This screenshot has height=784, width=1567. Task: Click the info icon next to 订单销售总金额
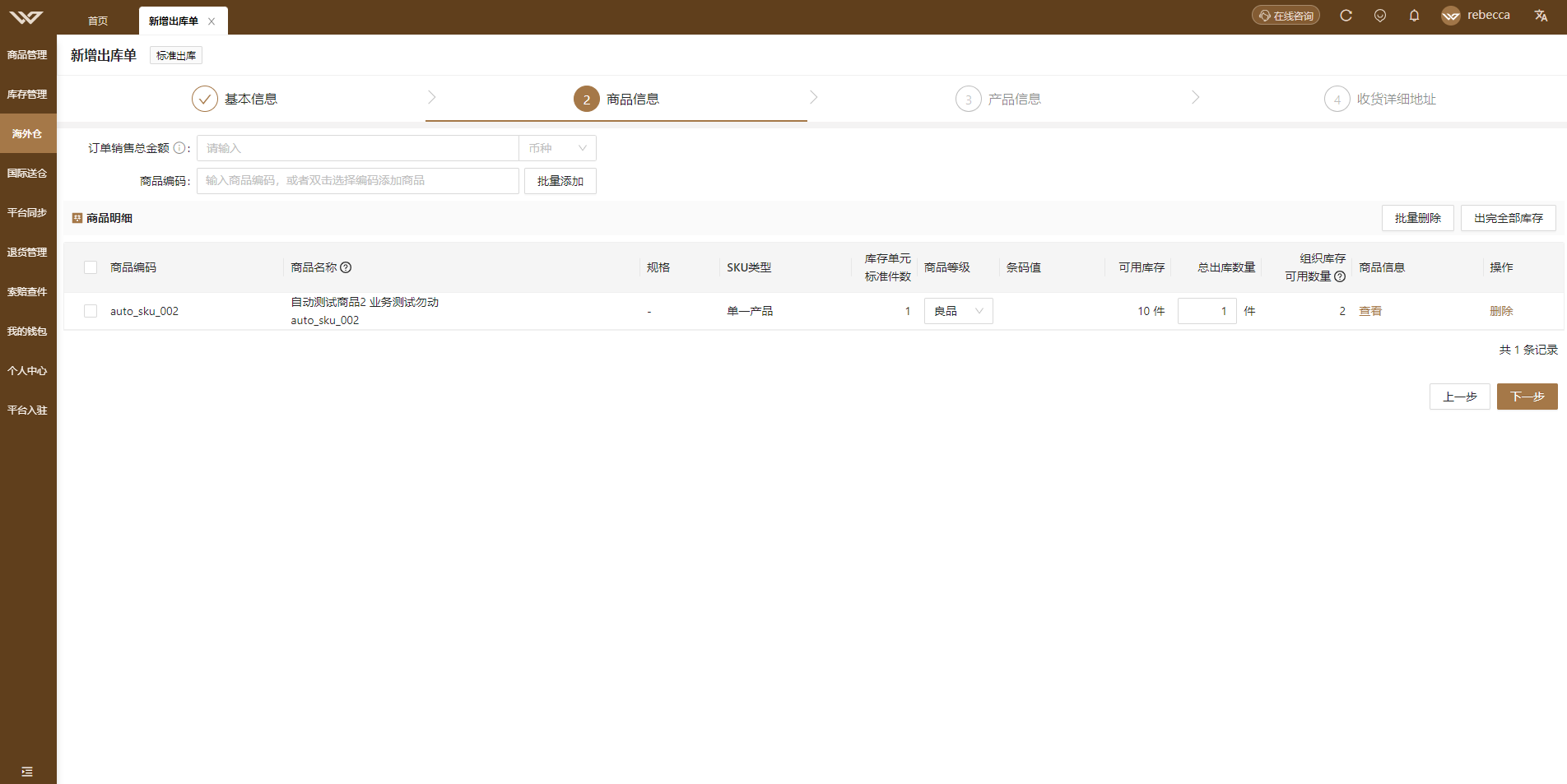[179, 148]
